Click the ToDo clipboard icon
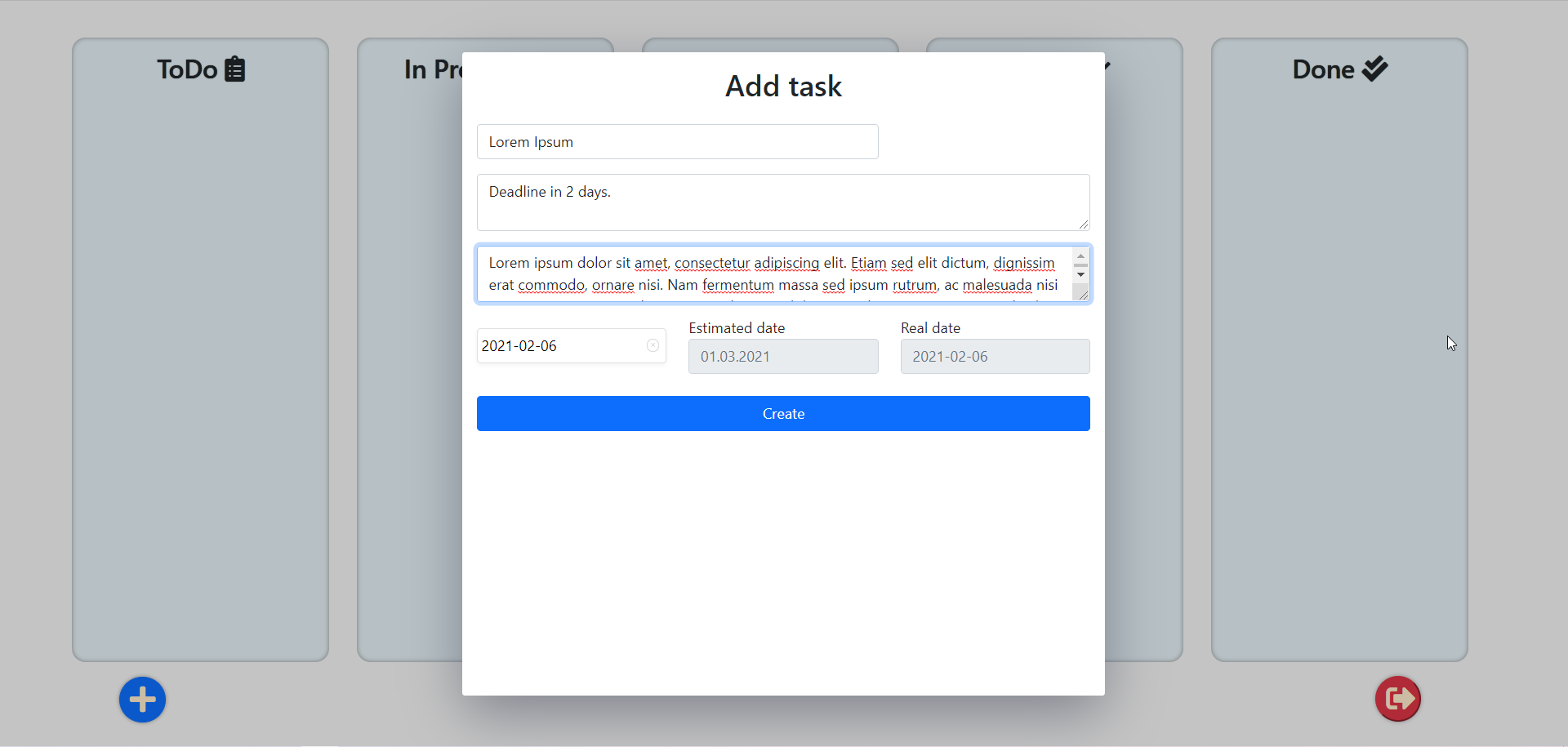 click(x=235, y=69)
